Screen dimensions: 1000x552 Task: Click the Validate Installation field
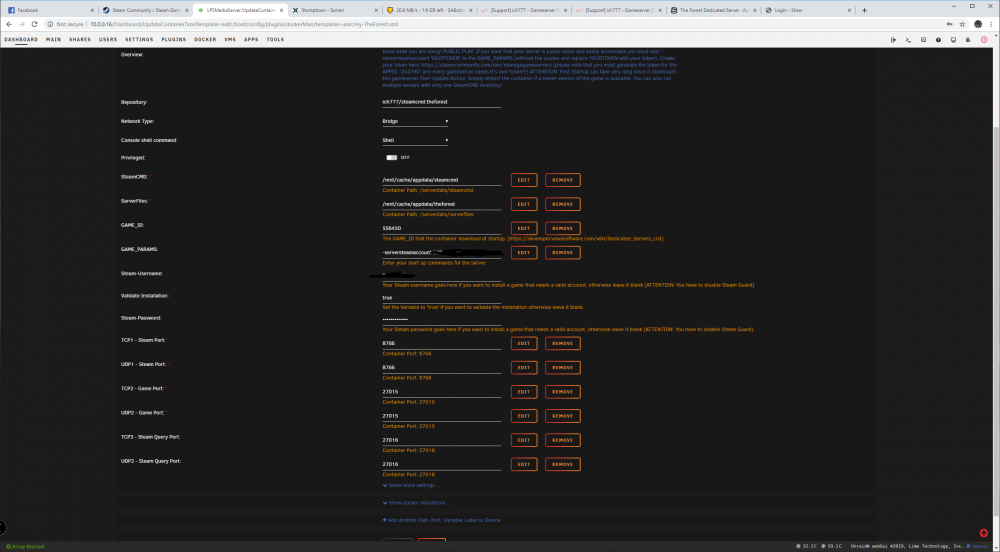(x=441, y=298)
